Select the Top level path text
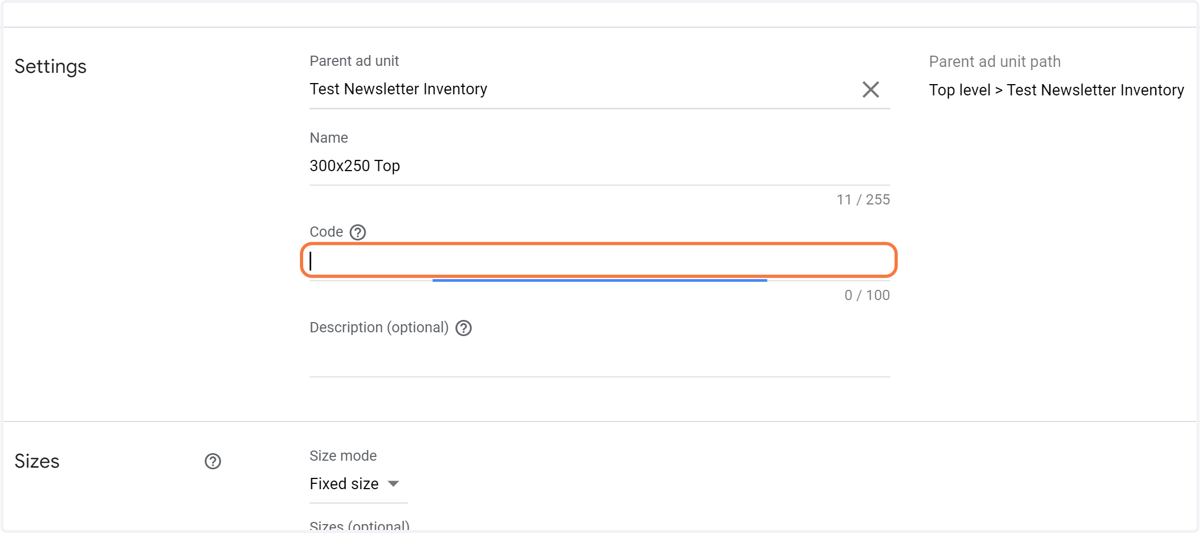 pos(960,90)
